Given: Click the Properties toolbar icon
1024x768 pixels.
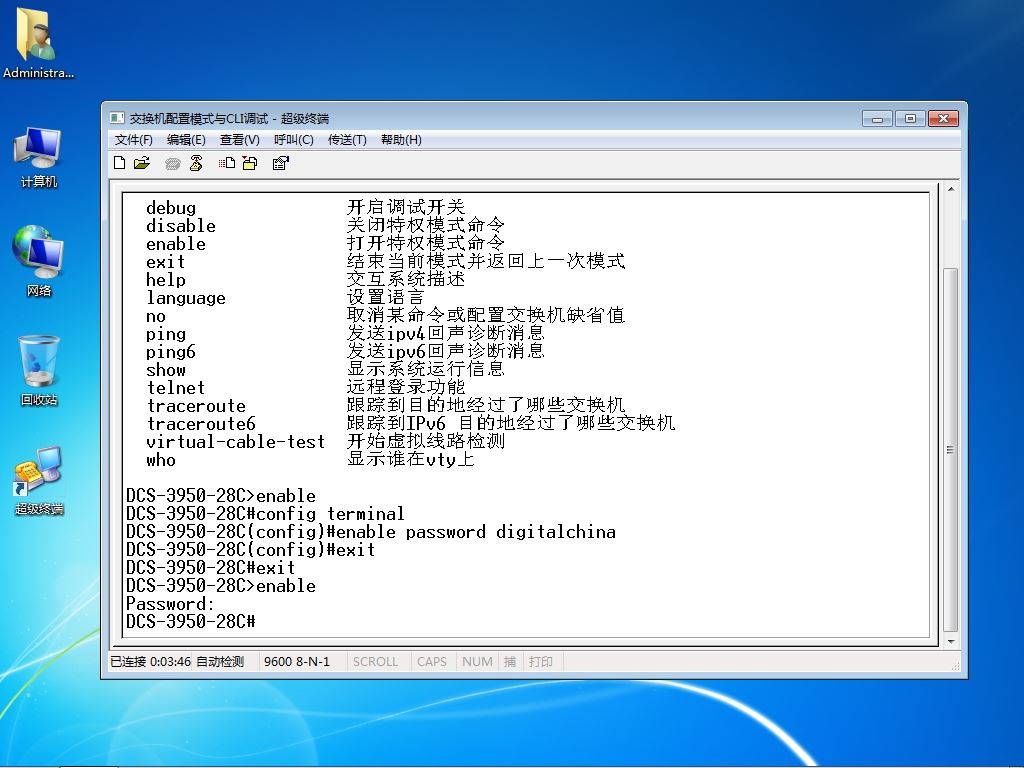Looking at the screenshot, I should point(280,163).
